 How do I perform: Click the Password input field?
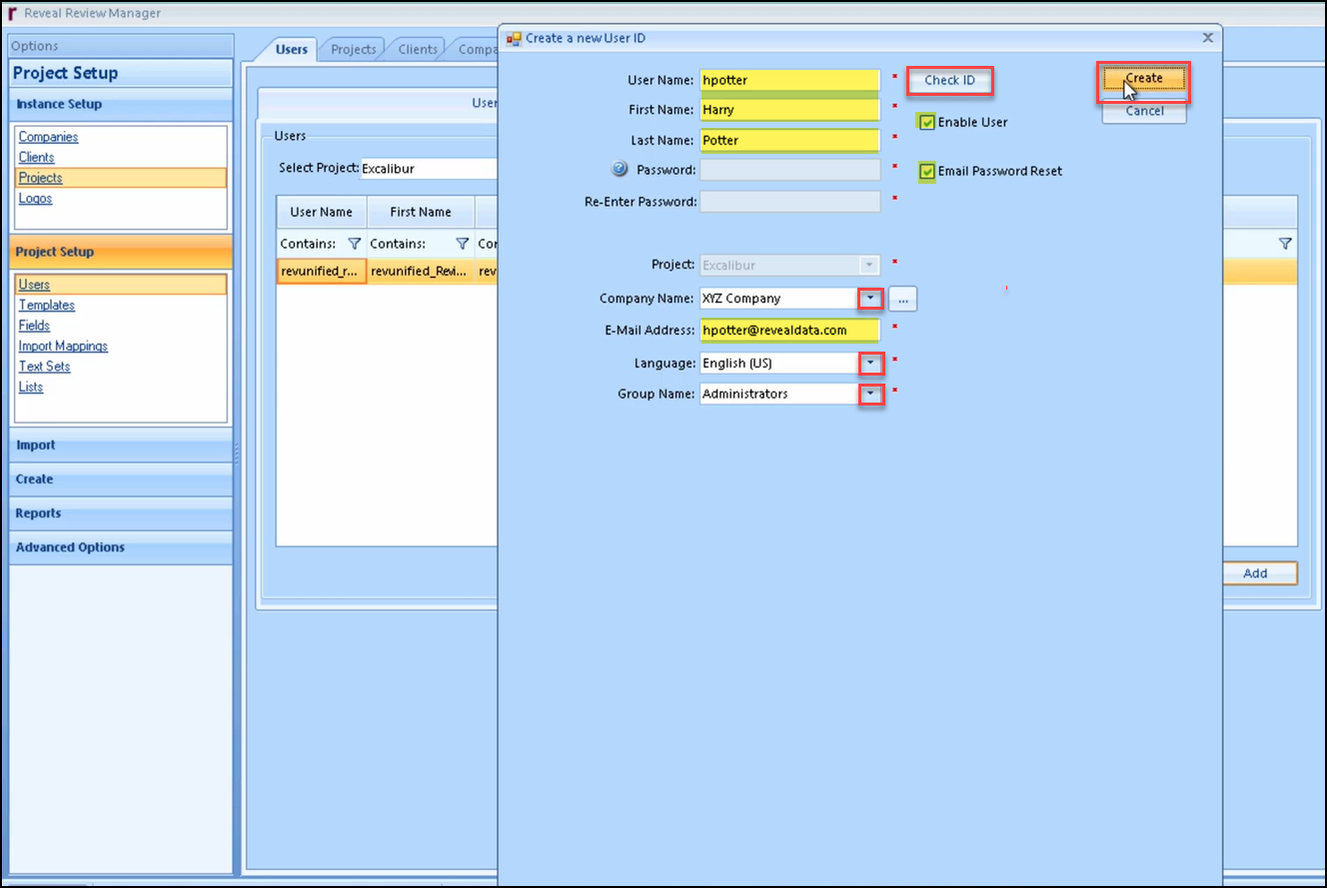point(790,170)
